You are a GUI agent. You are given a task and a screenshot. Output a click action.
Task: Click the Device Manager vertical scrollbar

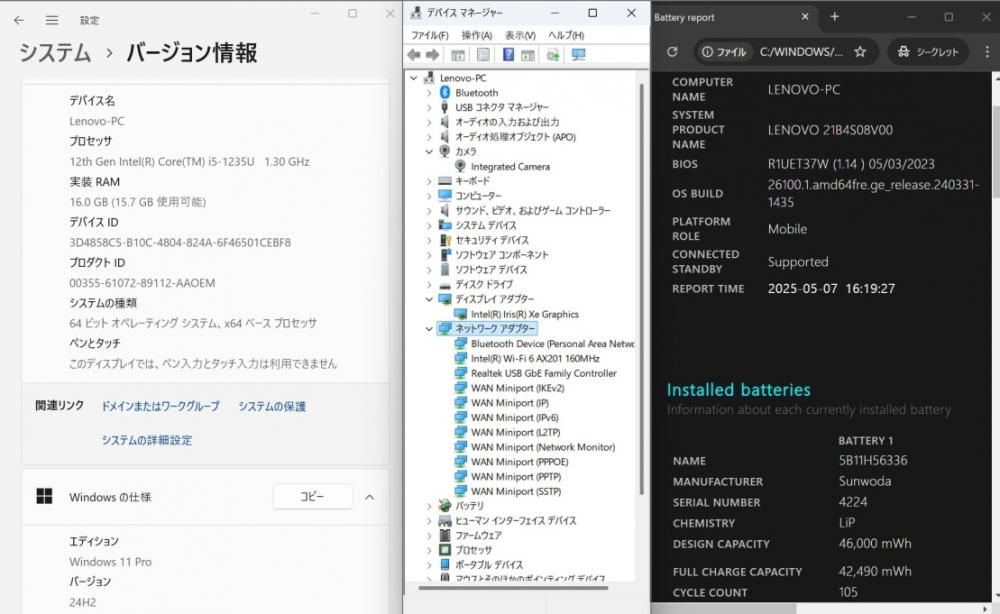(642, 287)
